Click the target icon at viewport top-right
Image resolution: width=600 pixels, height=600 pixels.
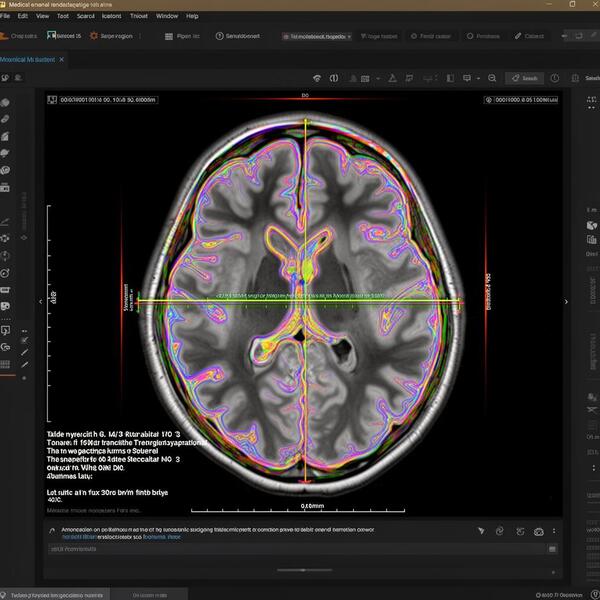(x=488, y=100)
